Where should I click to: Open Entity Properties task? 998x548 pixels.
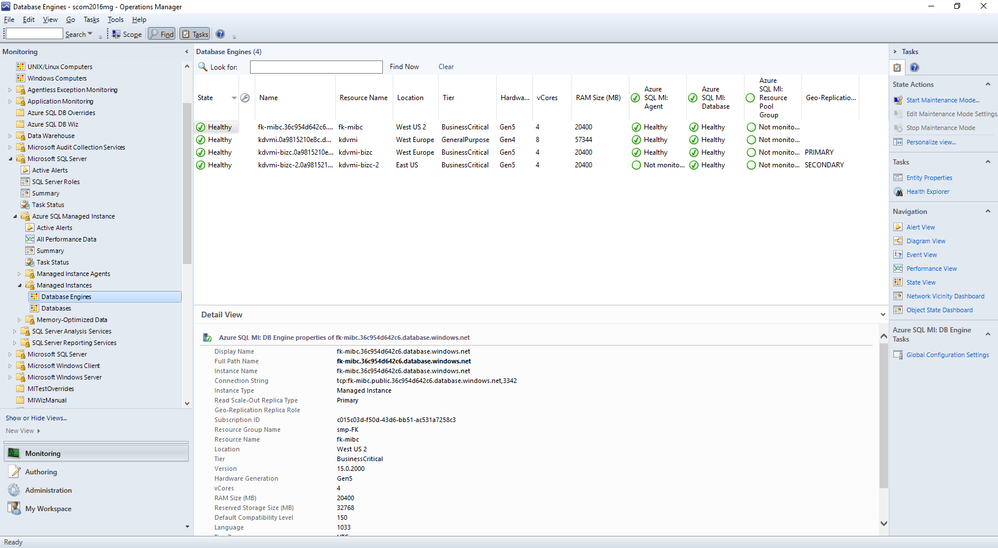click(x=929, y=178)
